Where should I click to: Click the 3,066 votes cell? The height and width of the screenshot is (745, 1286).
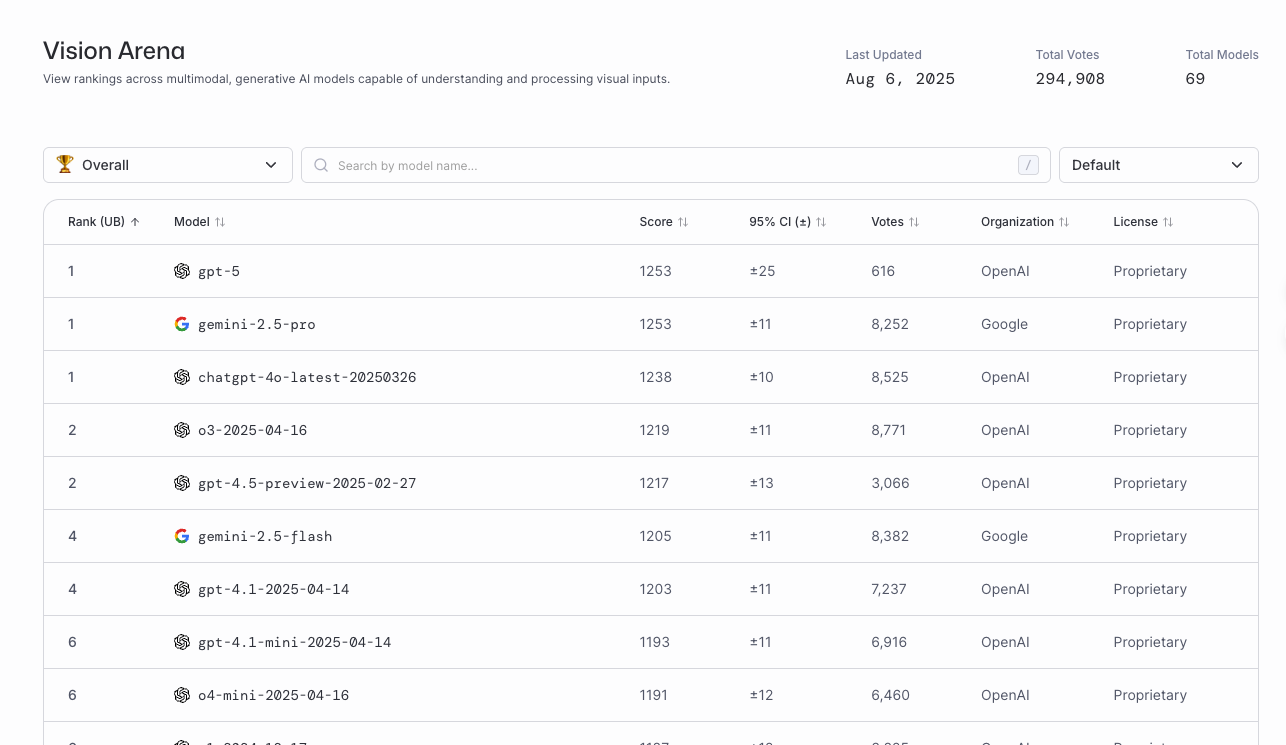point(890,483)
